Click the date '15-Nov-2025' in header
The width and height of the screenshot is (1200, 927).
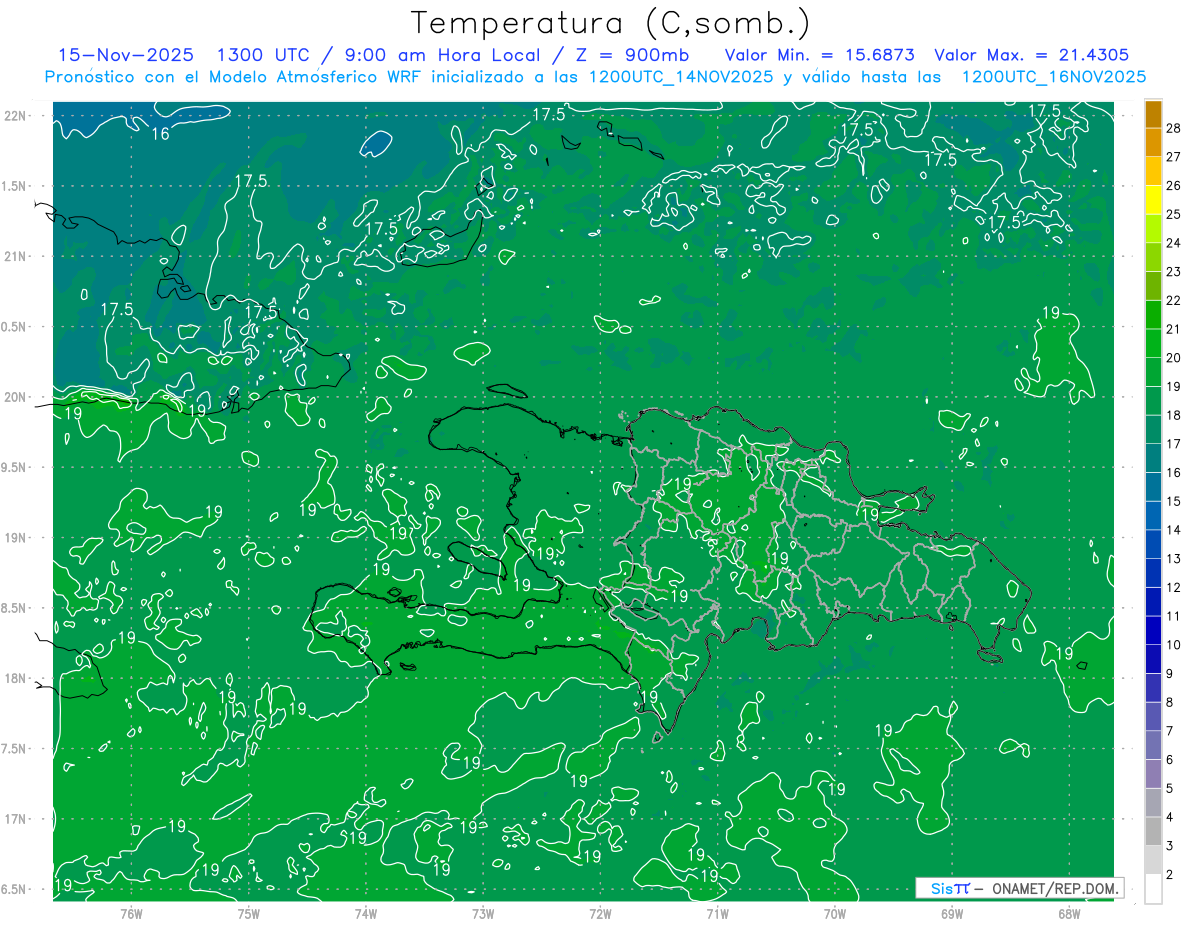point(126,55)
